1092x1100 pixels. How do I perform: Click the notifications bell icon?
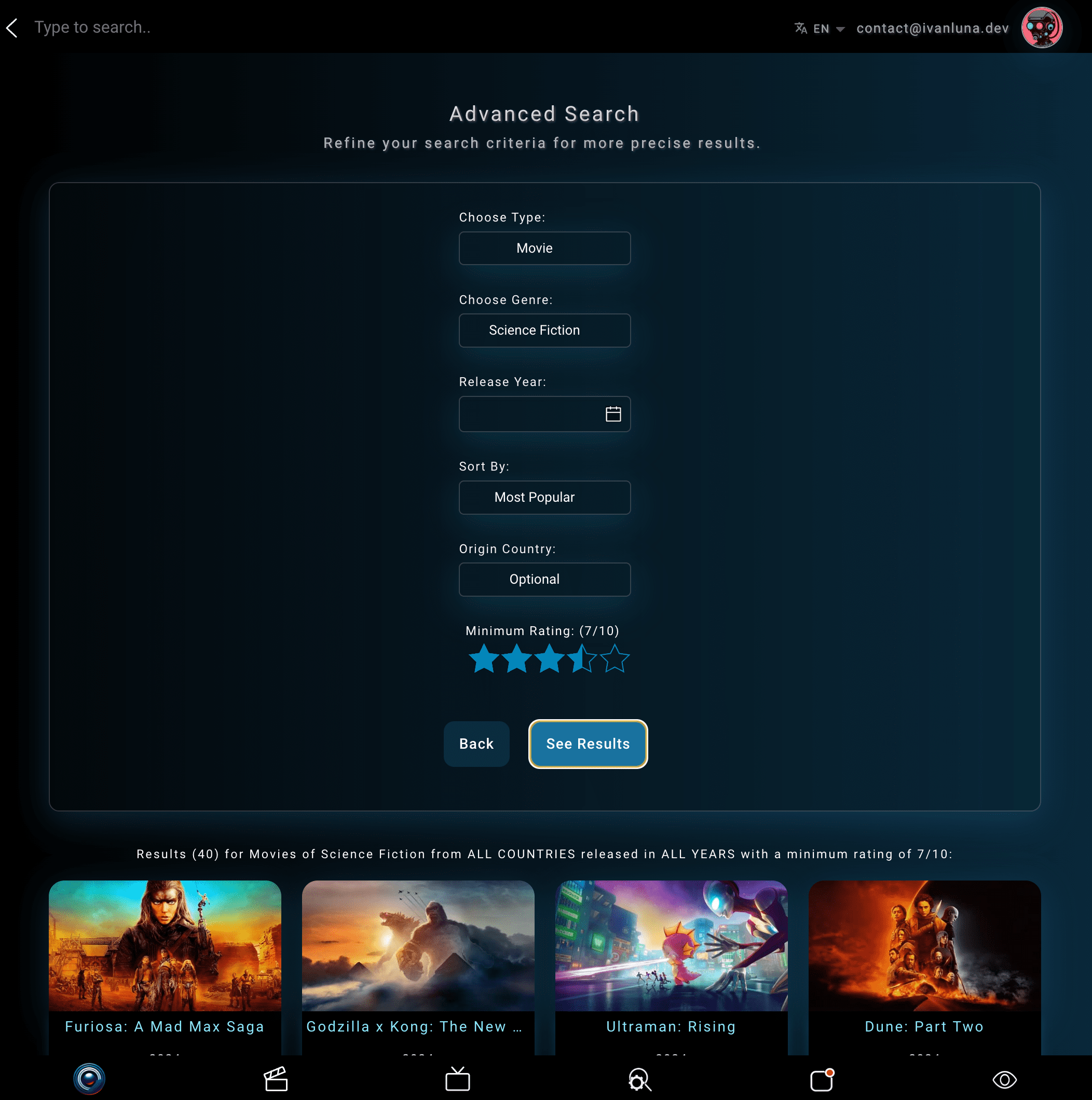click(822, 1078)
